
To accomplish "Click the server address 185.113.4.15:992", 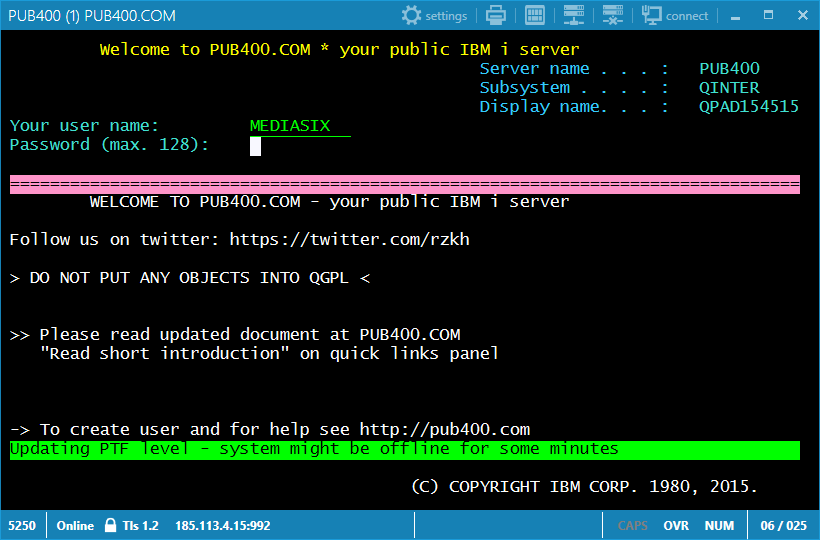I will coord(223,525).
